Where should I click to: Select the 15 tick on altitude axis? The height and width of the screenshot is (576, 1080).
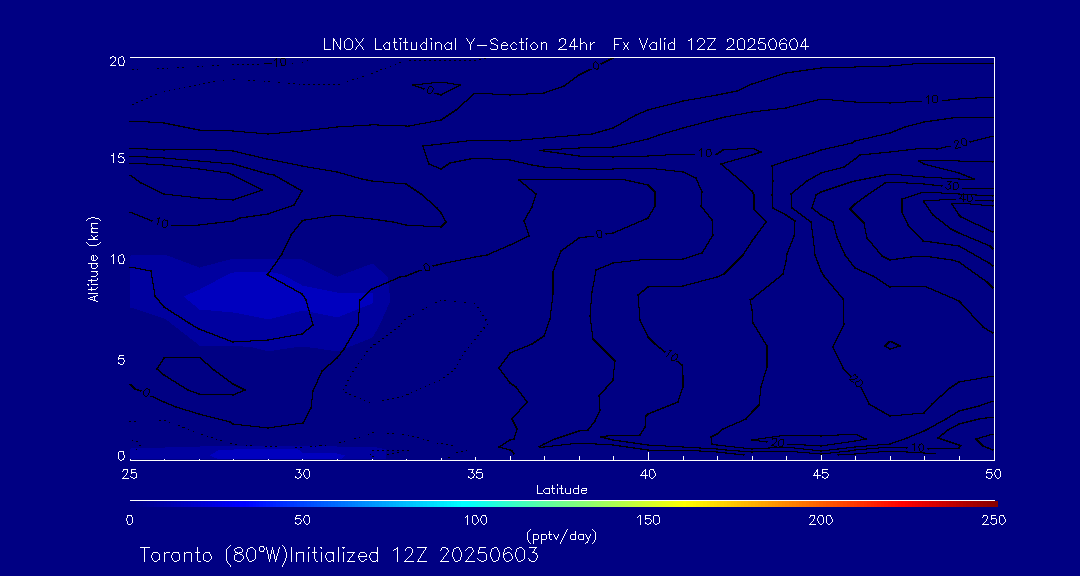[x=116, y=158]
